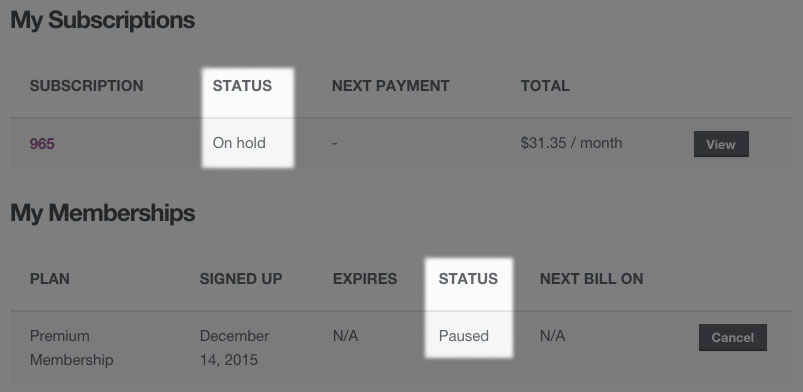The height and width of the screenshot is (392, 803).
Task: Click the December 14, 2015 signup date
Action: point(235,348)
